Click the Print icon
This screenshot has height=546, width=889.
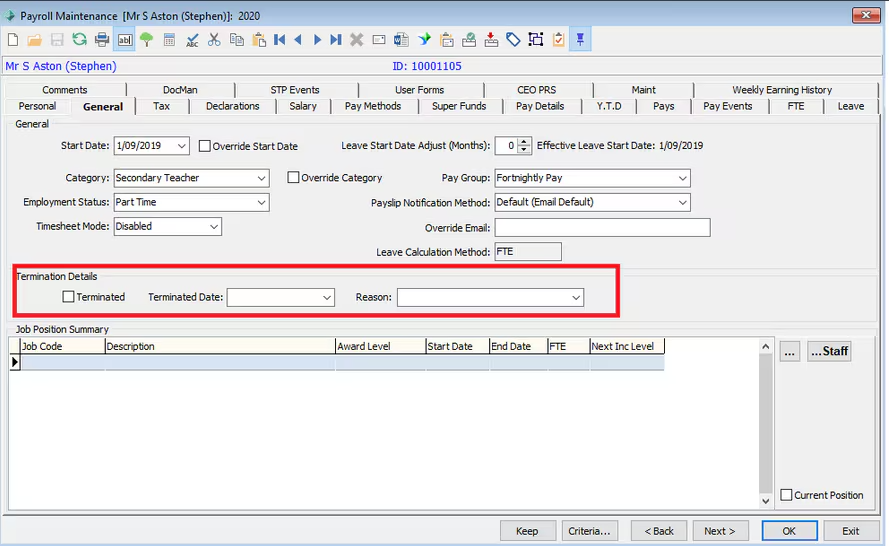(x=102, y=40)
